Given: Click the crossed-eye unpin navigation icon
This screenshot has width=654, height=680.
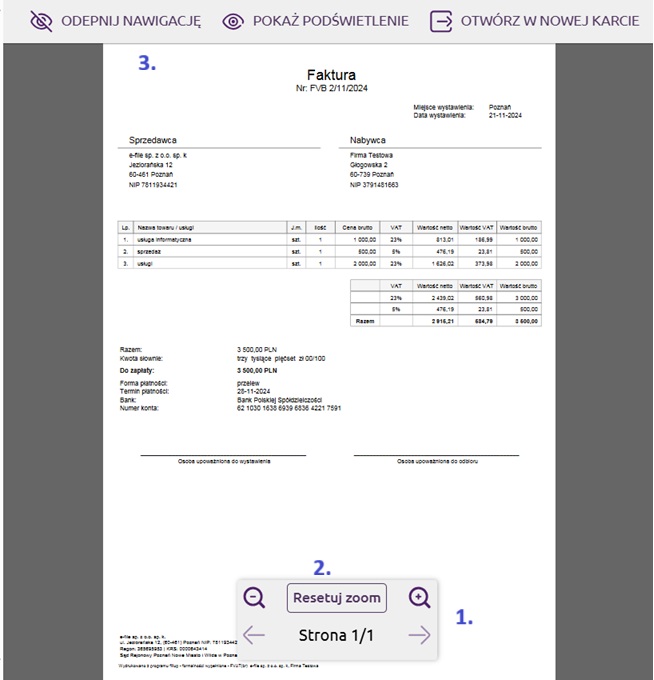Looking at the screenshot, I should pos(41,21).
